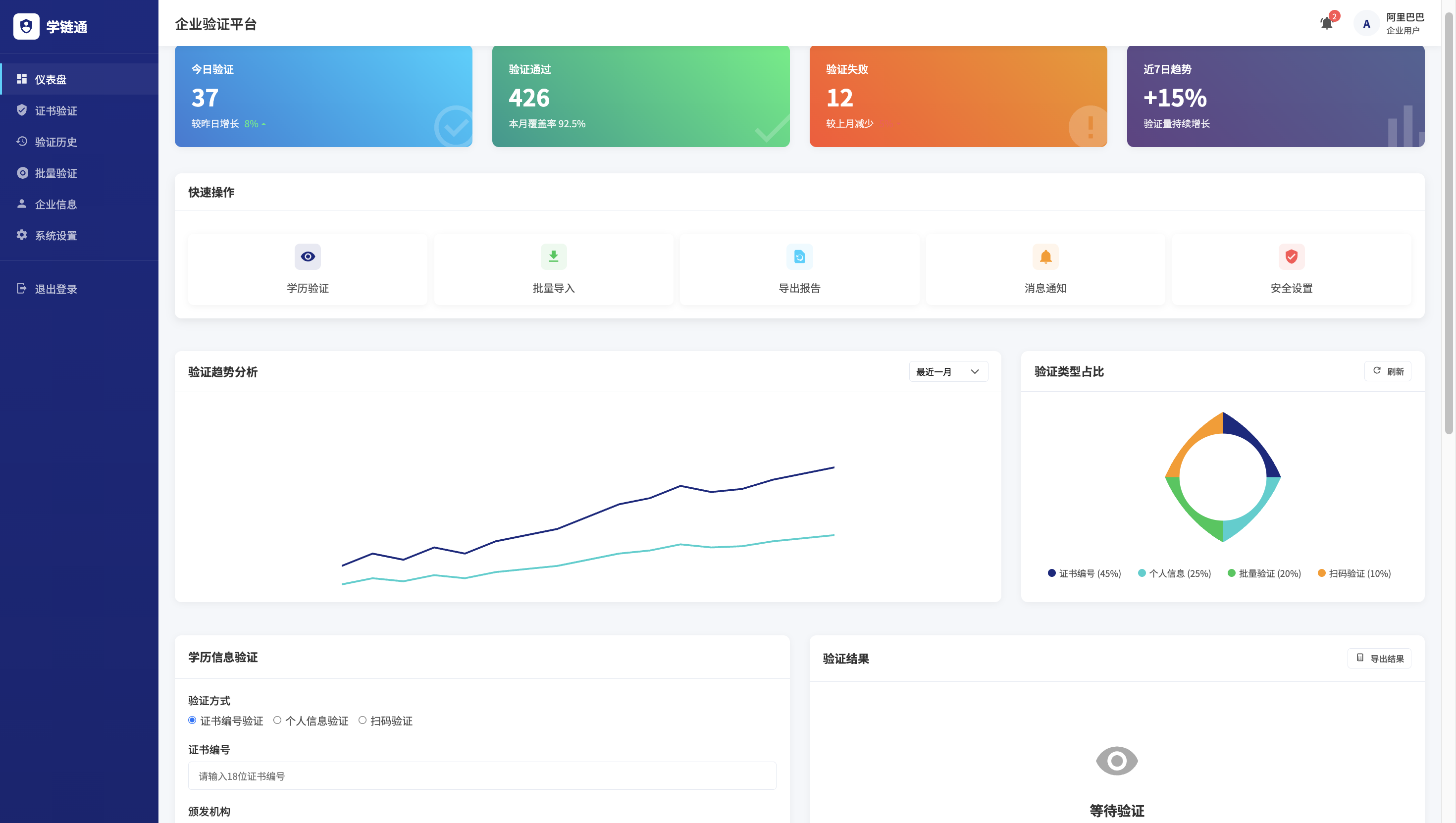This screenshot has width=1456, height=823.
Task: Click the refresh arrow icon in 刷新
Action: 1376,371
